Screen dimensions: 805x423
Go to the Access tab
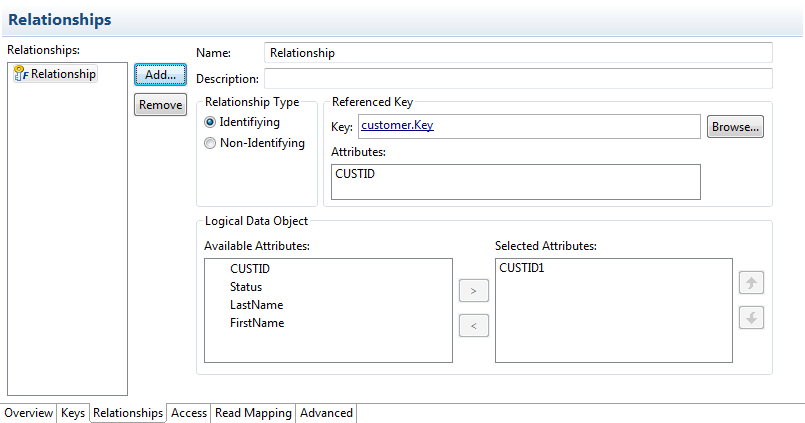pyautogui.click(x=189, y=413)
